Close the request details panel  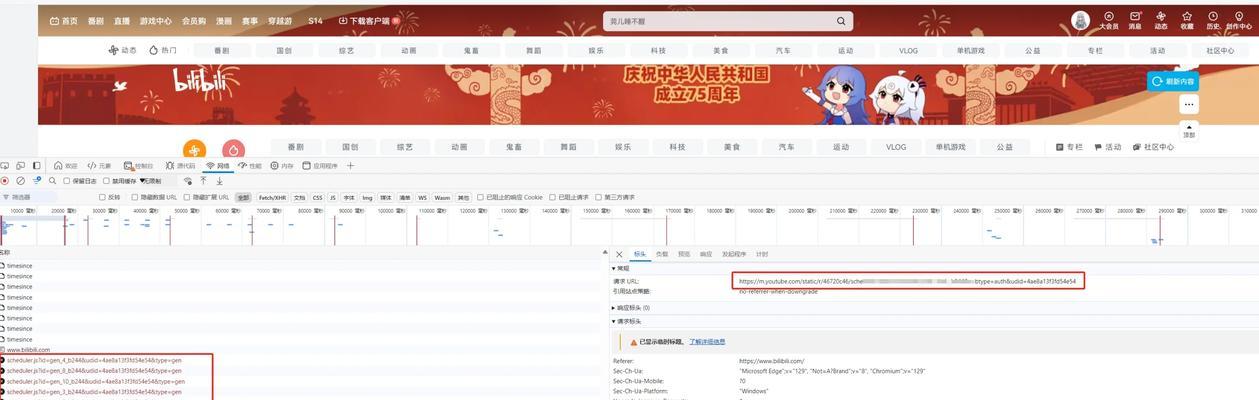point(619,255)
